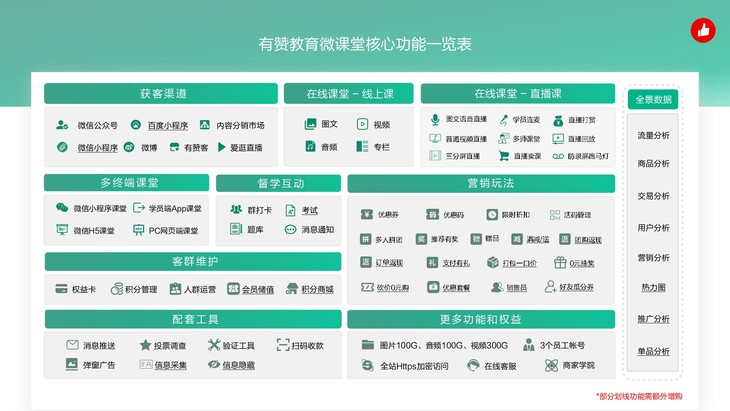Viewport: 730px width, 411px height.
Task: Click the money bag icon for 直播打赏
Action: [558, 120]
